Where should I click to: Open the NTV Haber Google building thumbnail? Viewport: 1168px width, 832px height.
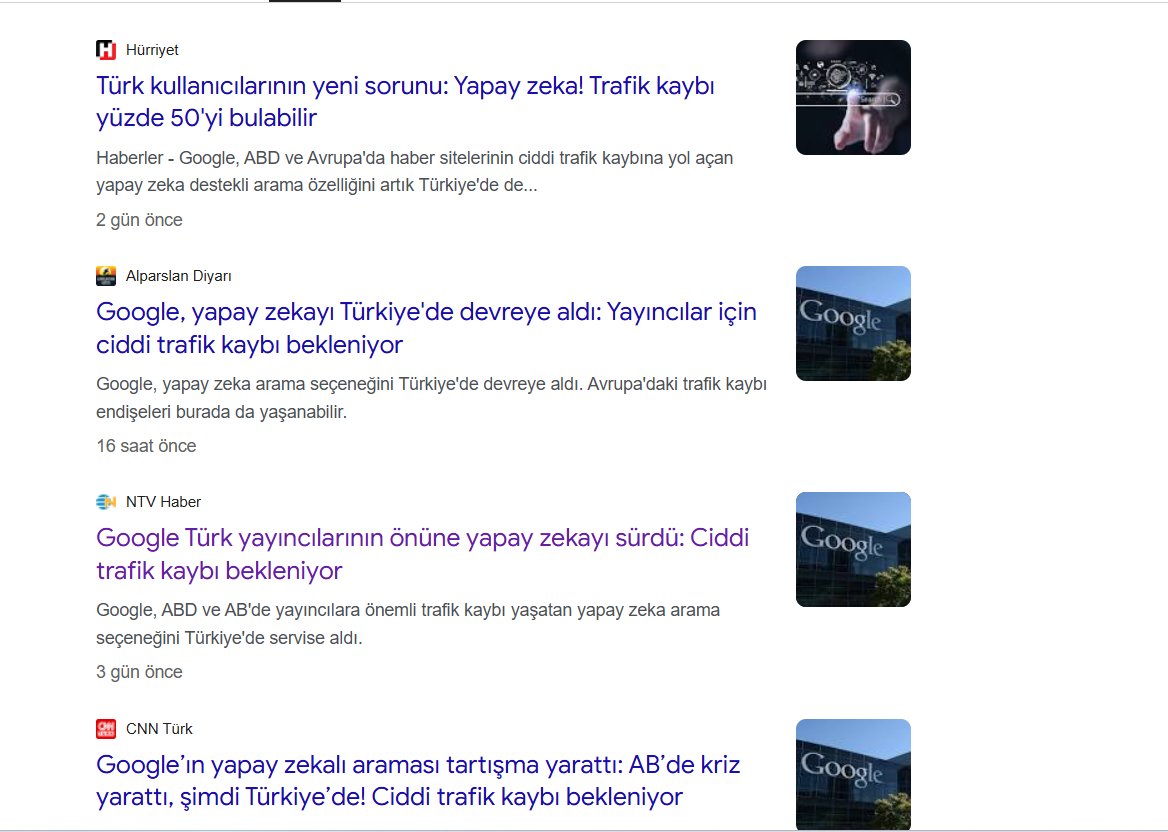[x=853, y=550]
